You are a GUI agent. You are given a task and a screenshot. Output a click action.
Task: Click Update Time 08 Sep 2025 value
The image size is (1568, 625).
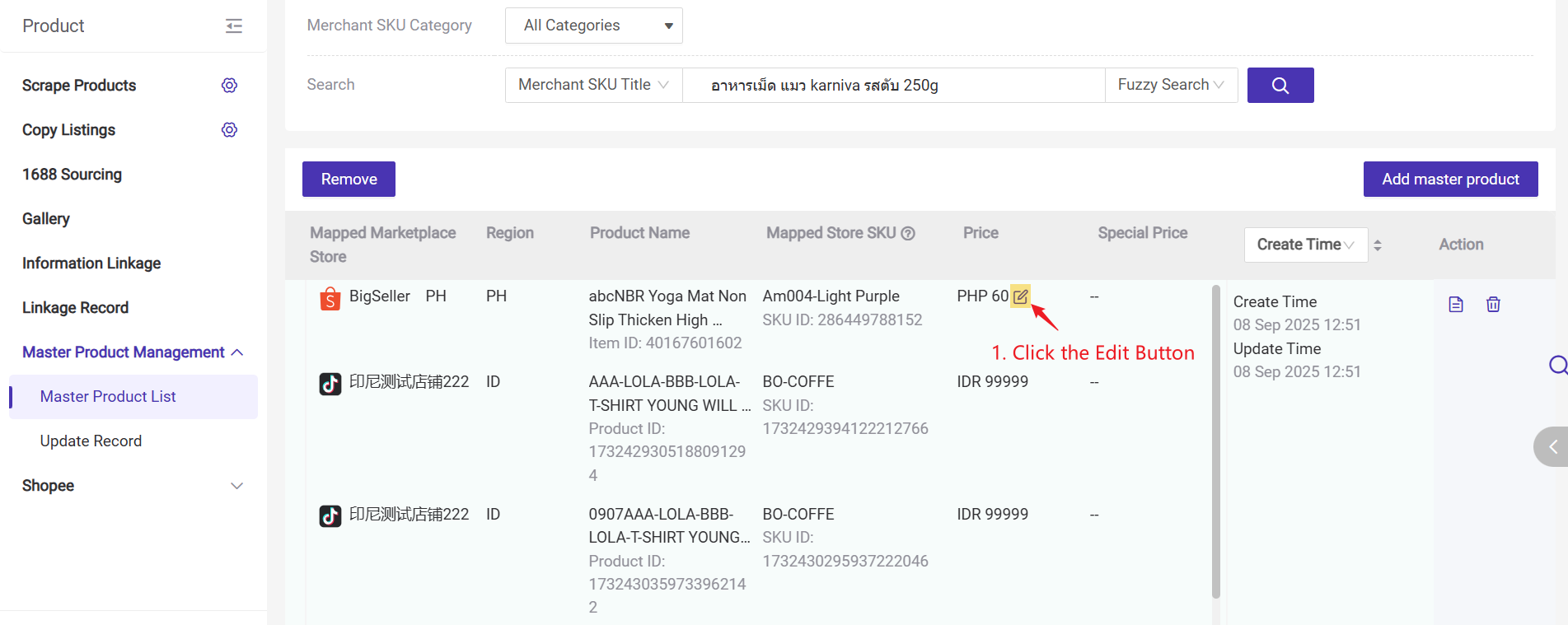point(1297,372)
